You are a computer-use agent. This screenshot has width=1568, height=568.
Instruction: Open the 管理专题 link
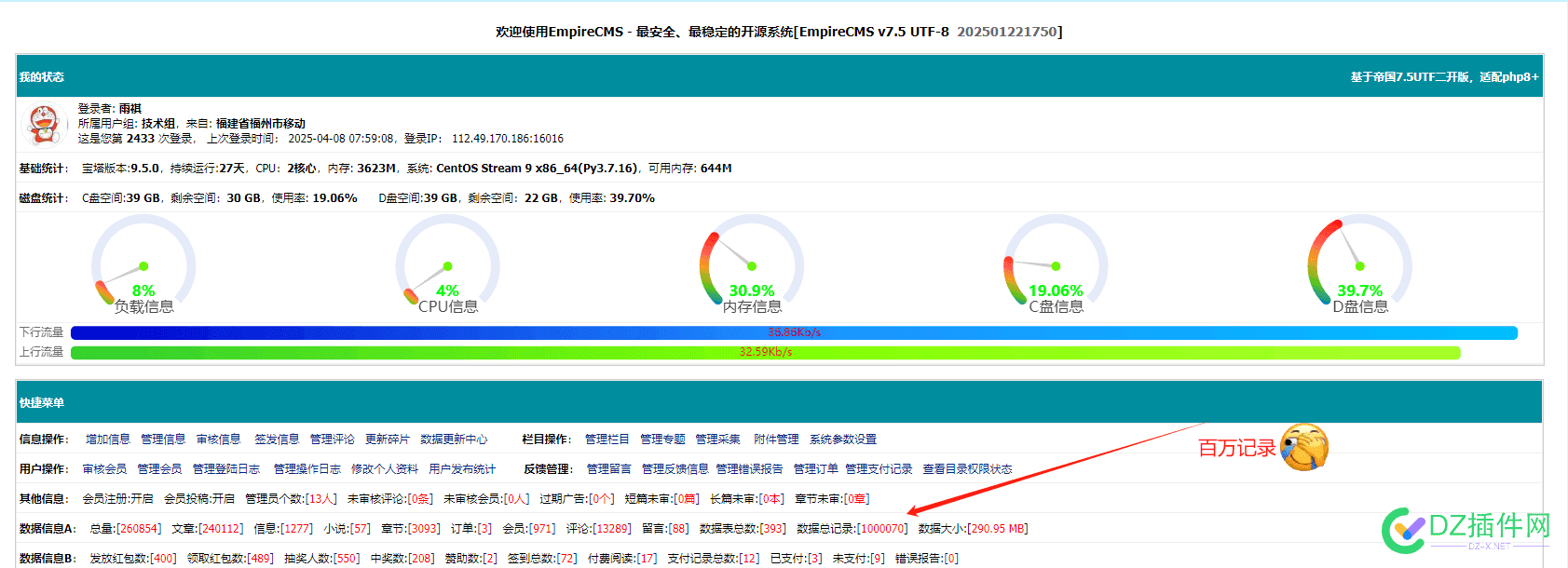[662, 440]
